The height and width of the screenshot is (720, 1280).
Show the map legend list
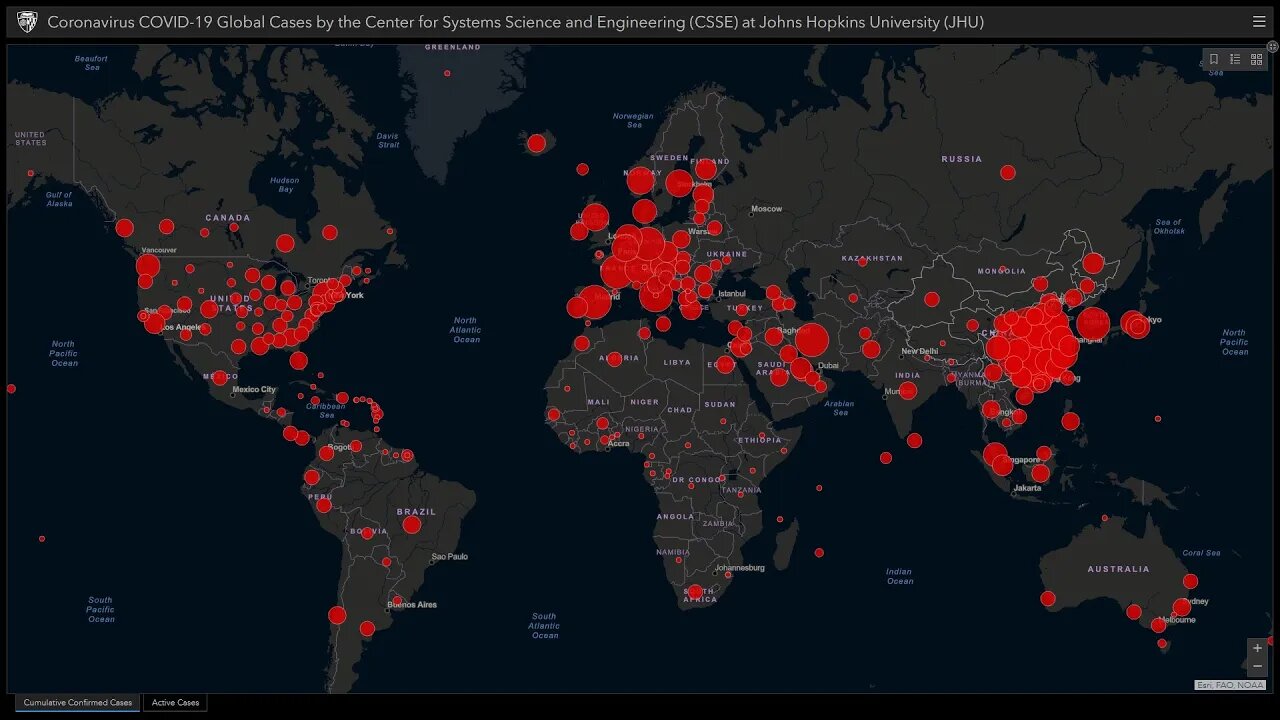point(1235,60)
